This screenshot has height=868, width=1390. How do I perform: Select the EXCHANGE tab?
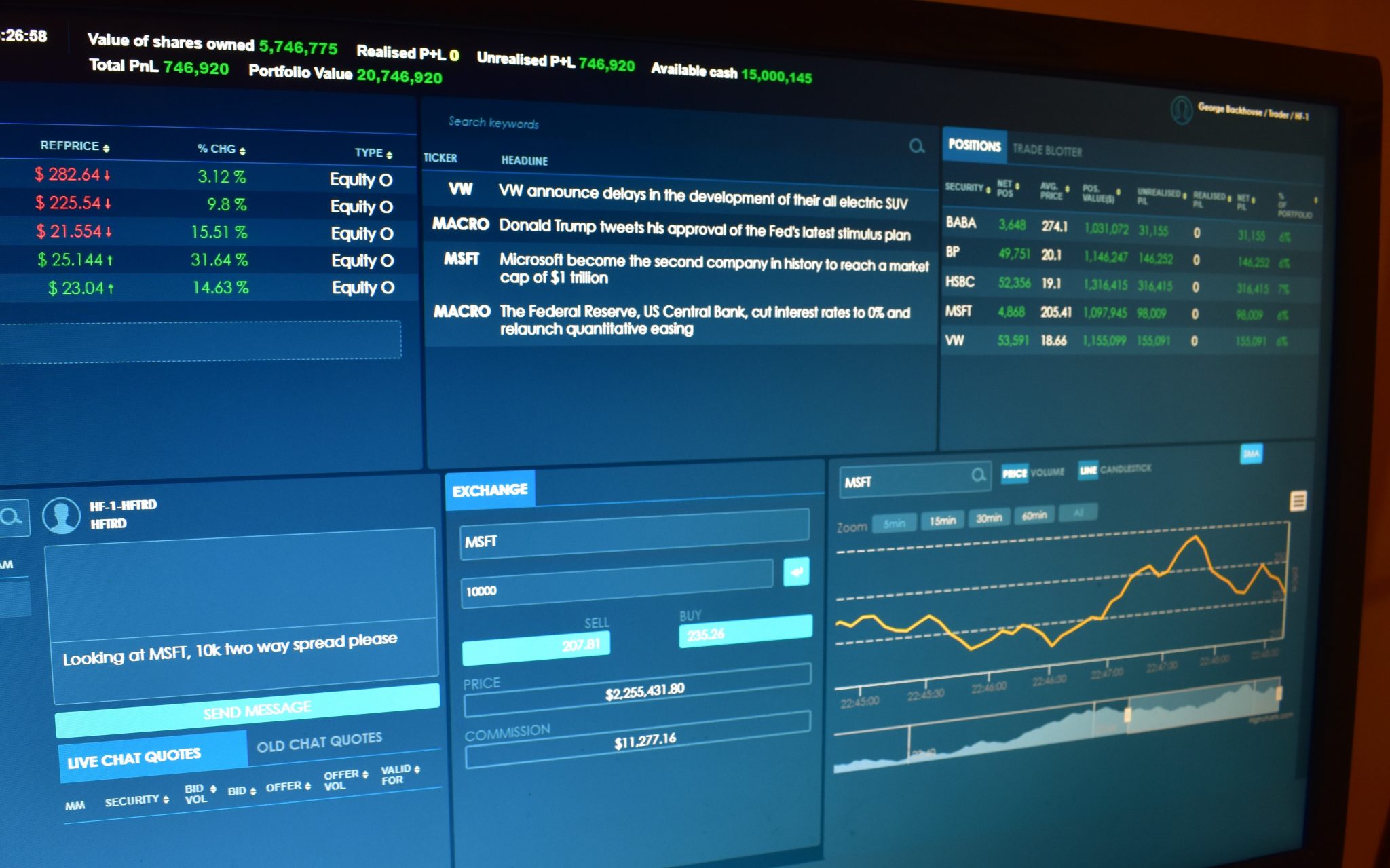click(x=490, y=490)
